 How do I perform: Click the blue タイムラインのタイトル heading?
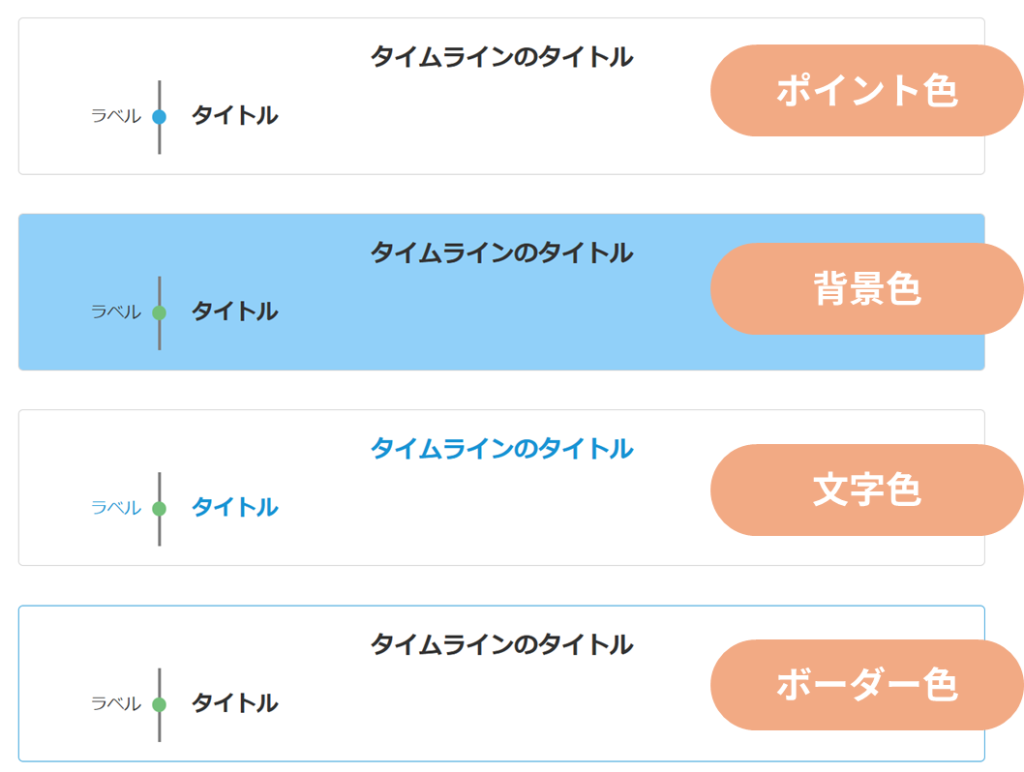point(501,449)
